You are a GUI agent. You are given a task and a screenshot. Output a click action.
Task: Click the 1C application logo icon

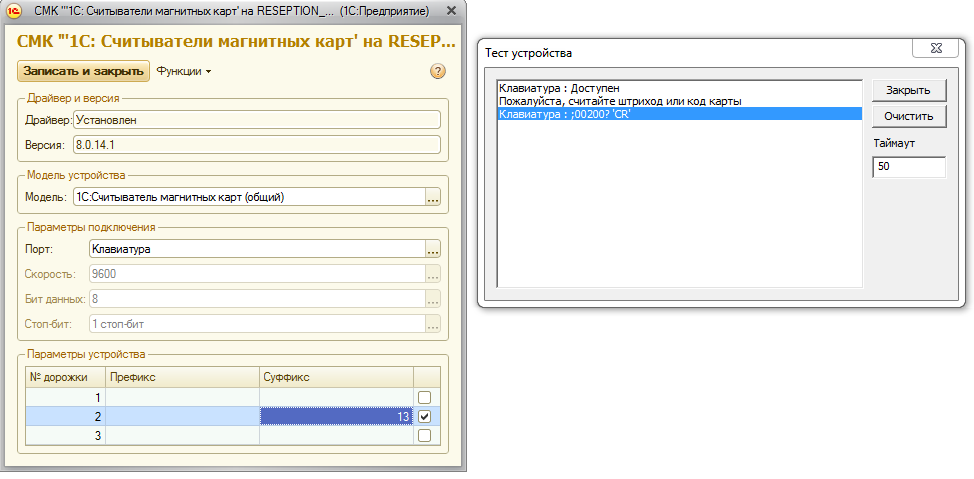pos(14,11)
